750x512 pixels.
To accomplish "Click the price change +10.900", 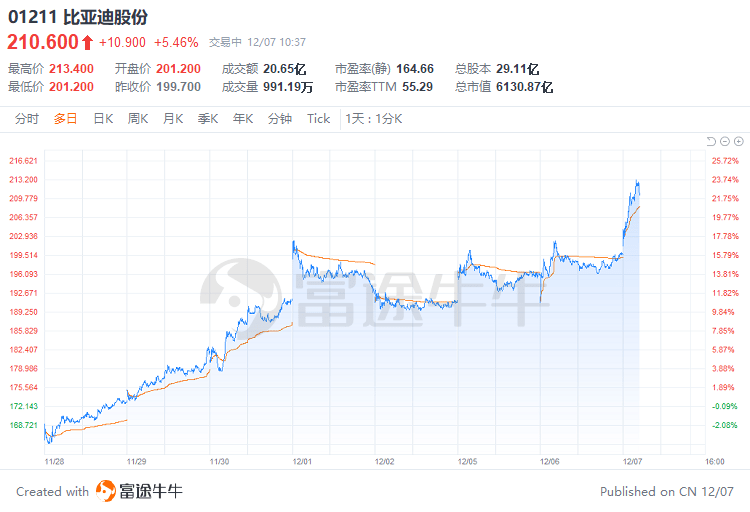I will tap(122, 43).
